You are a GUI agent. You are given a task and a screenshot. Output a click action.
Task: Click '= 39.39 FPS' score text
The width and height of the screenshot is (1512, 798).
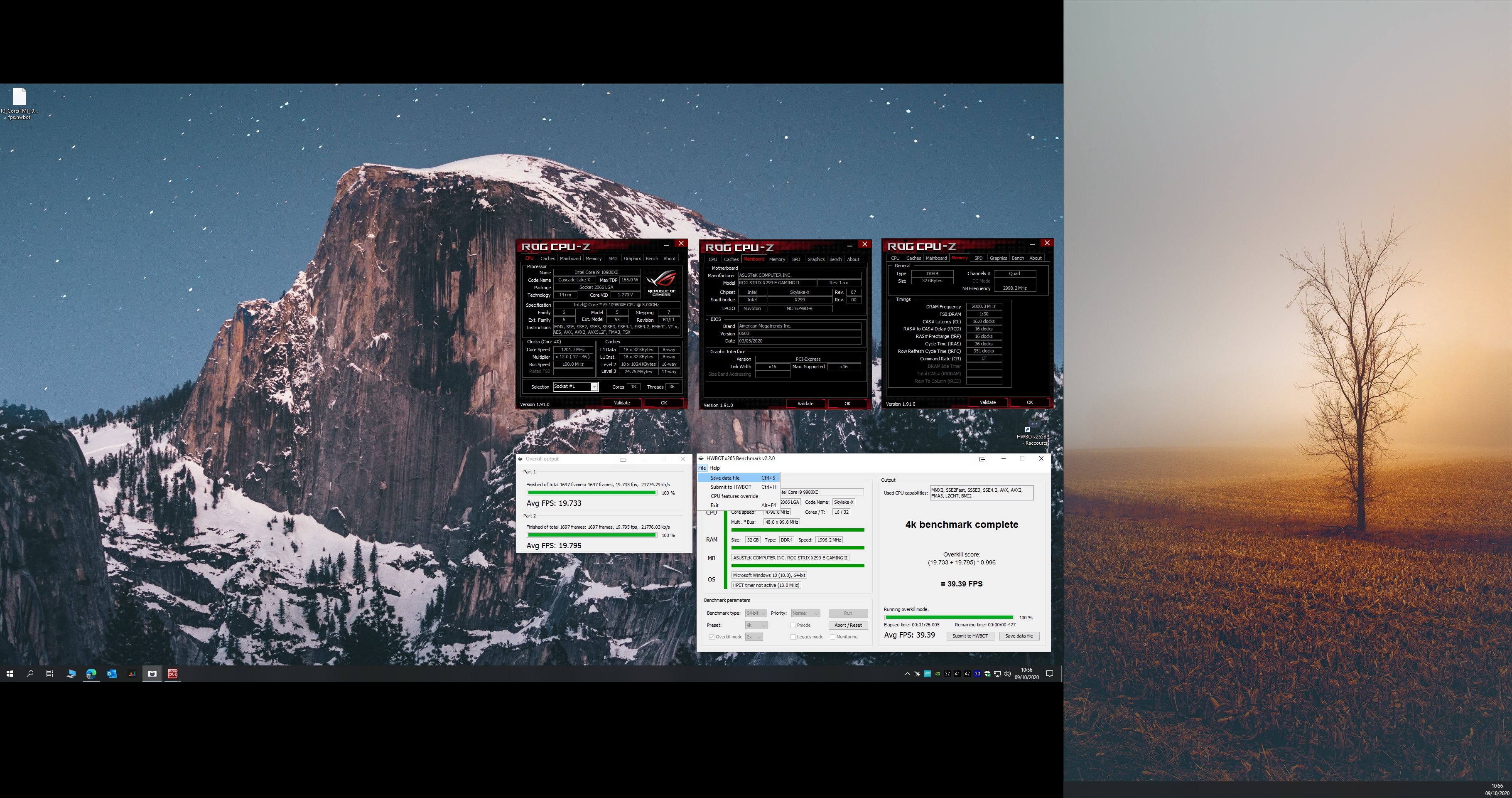pos(962,584)
